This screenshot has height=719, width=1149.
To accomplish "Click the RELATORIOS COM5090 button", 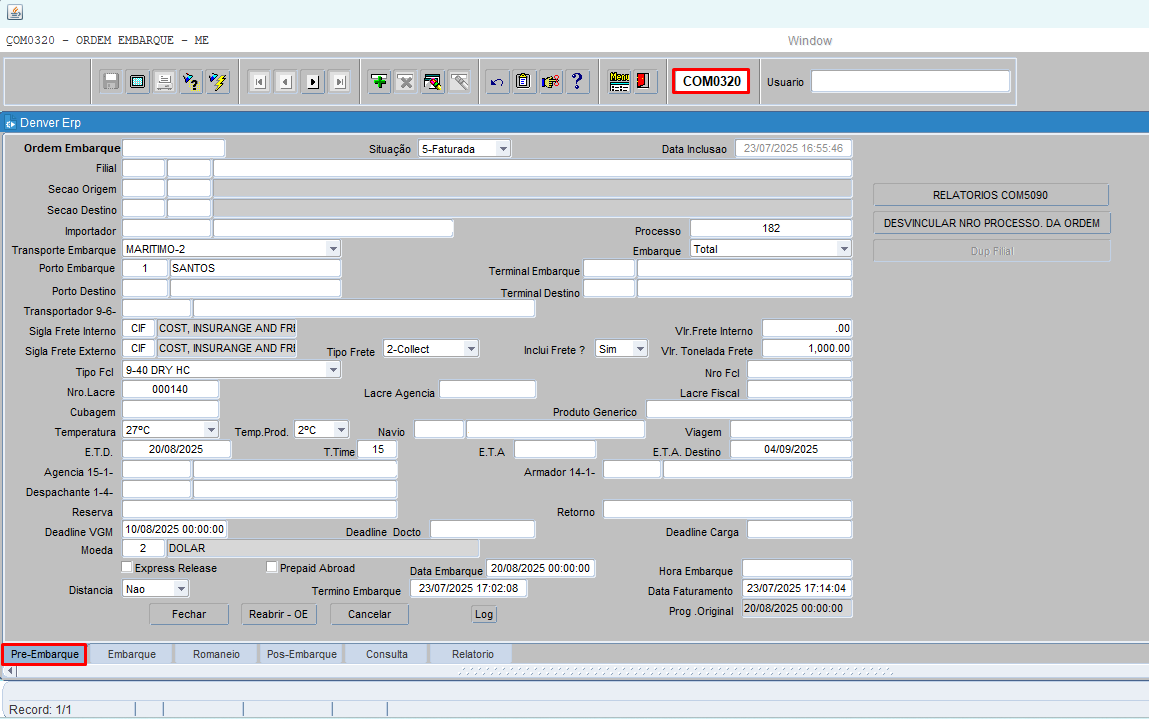I will click(x=990, y=195).
